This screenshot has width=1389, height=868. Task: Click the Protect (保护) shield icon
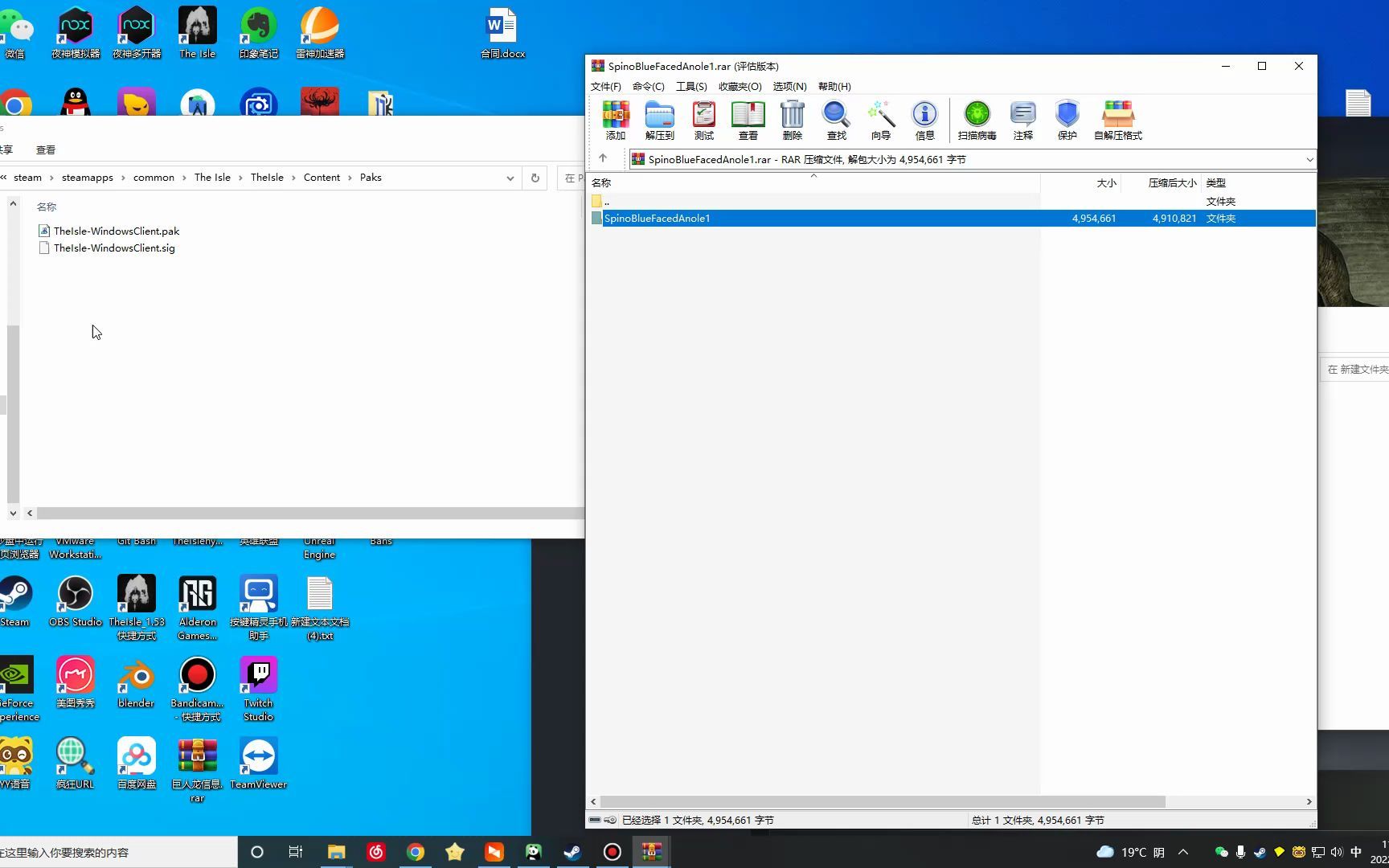pos(1067,121)
